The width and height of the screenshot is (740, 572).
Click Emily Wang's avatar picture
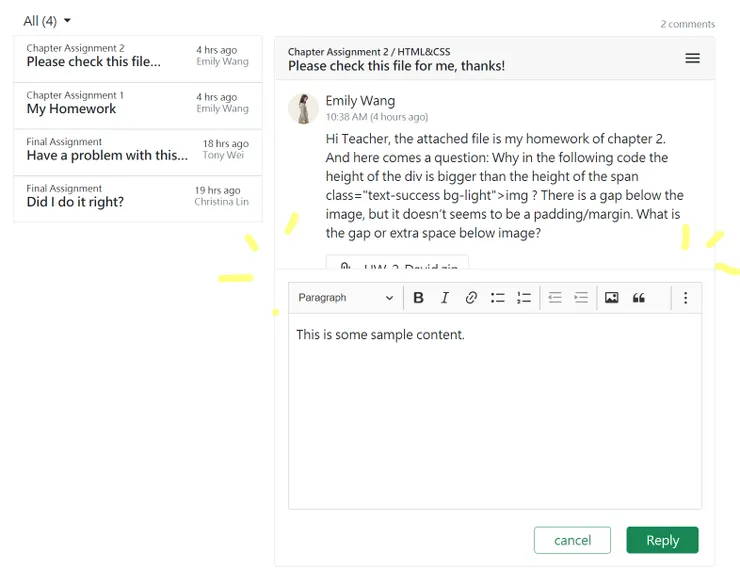point(303,108)
